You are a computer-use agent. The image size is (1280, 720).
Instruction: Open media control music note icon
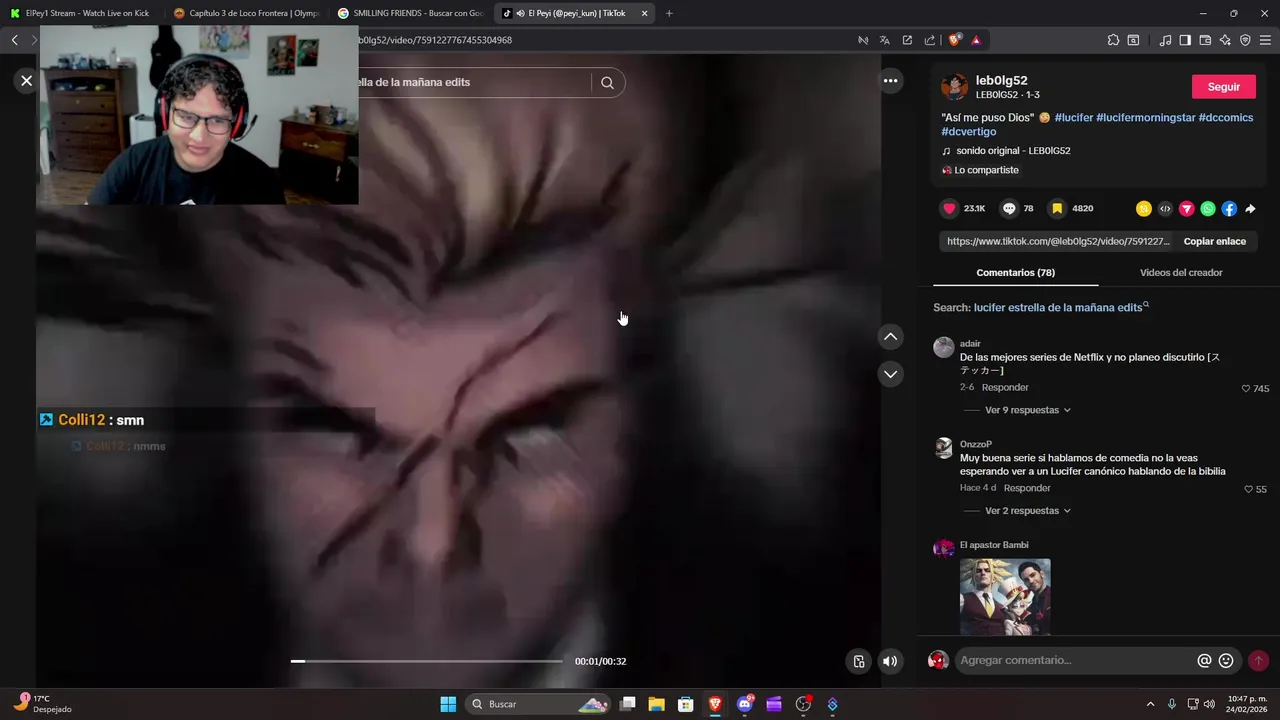(1165, 40)
